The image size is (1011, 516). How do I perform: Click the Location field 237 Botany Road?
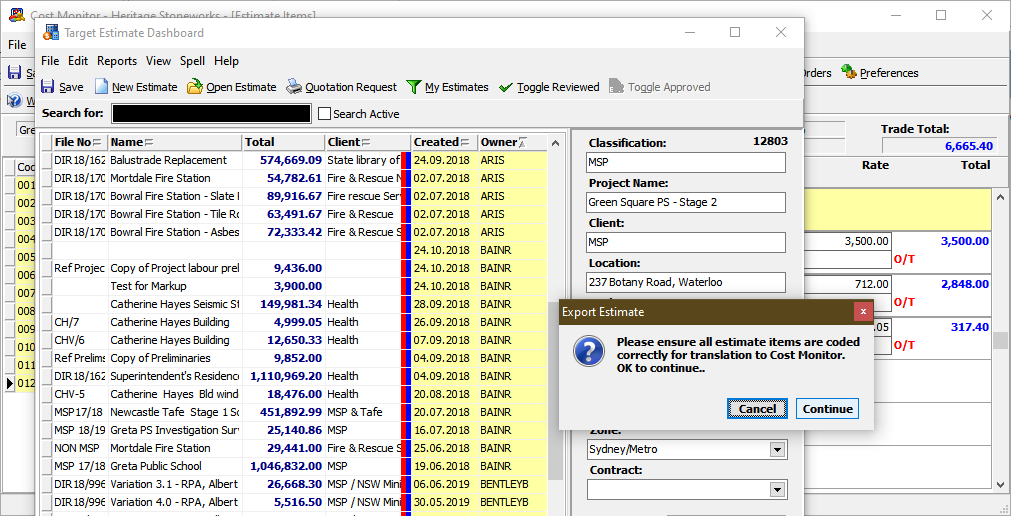[x=686, y=282]
